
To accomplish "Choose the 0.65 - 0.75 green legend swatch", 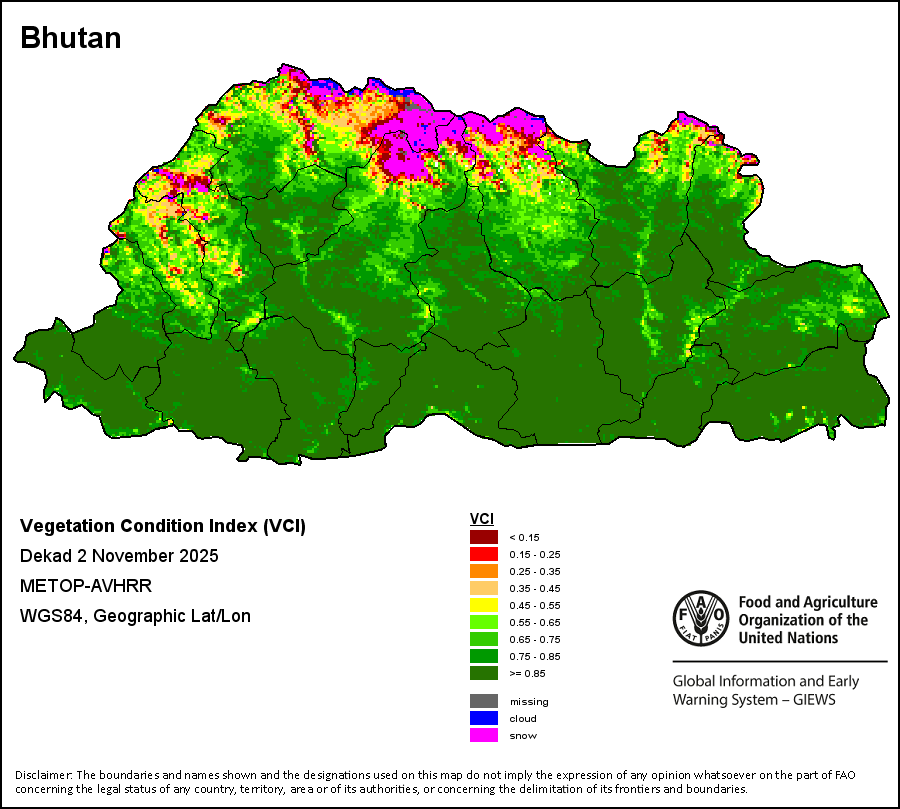I will pos(484,639).
